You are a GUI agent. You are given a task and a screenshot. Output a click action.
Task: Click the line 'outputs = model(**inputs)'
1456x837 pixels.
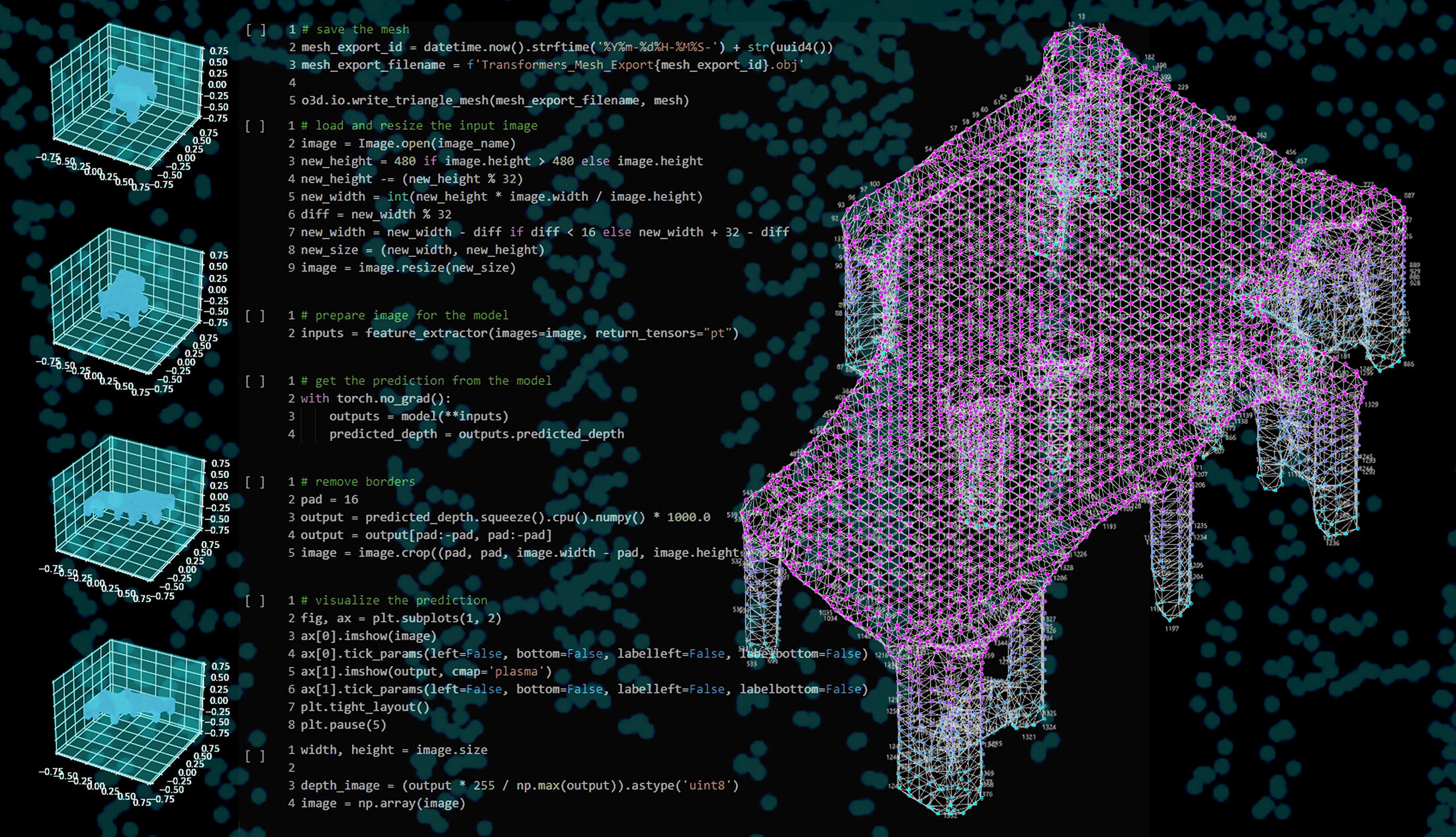[x=419, y=417]
